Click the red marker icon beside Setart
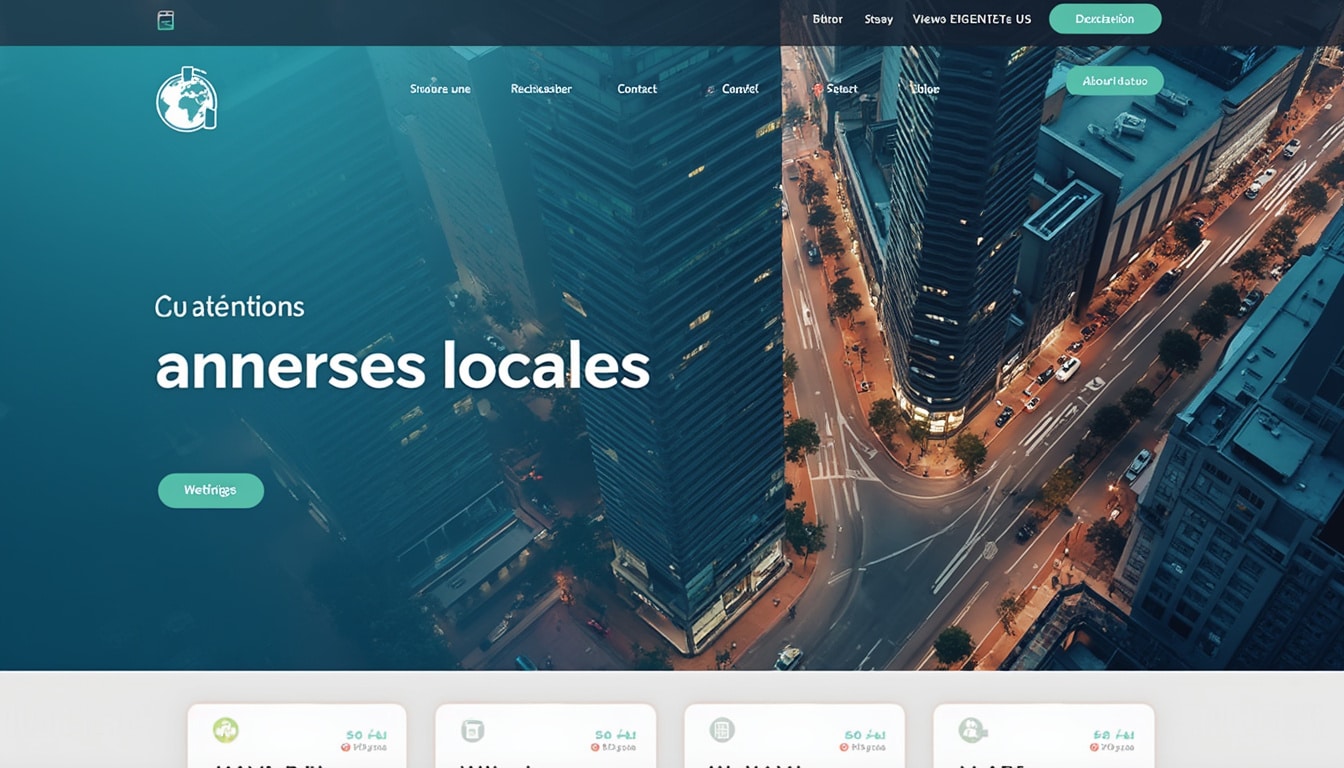 (818, 89)
